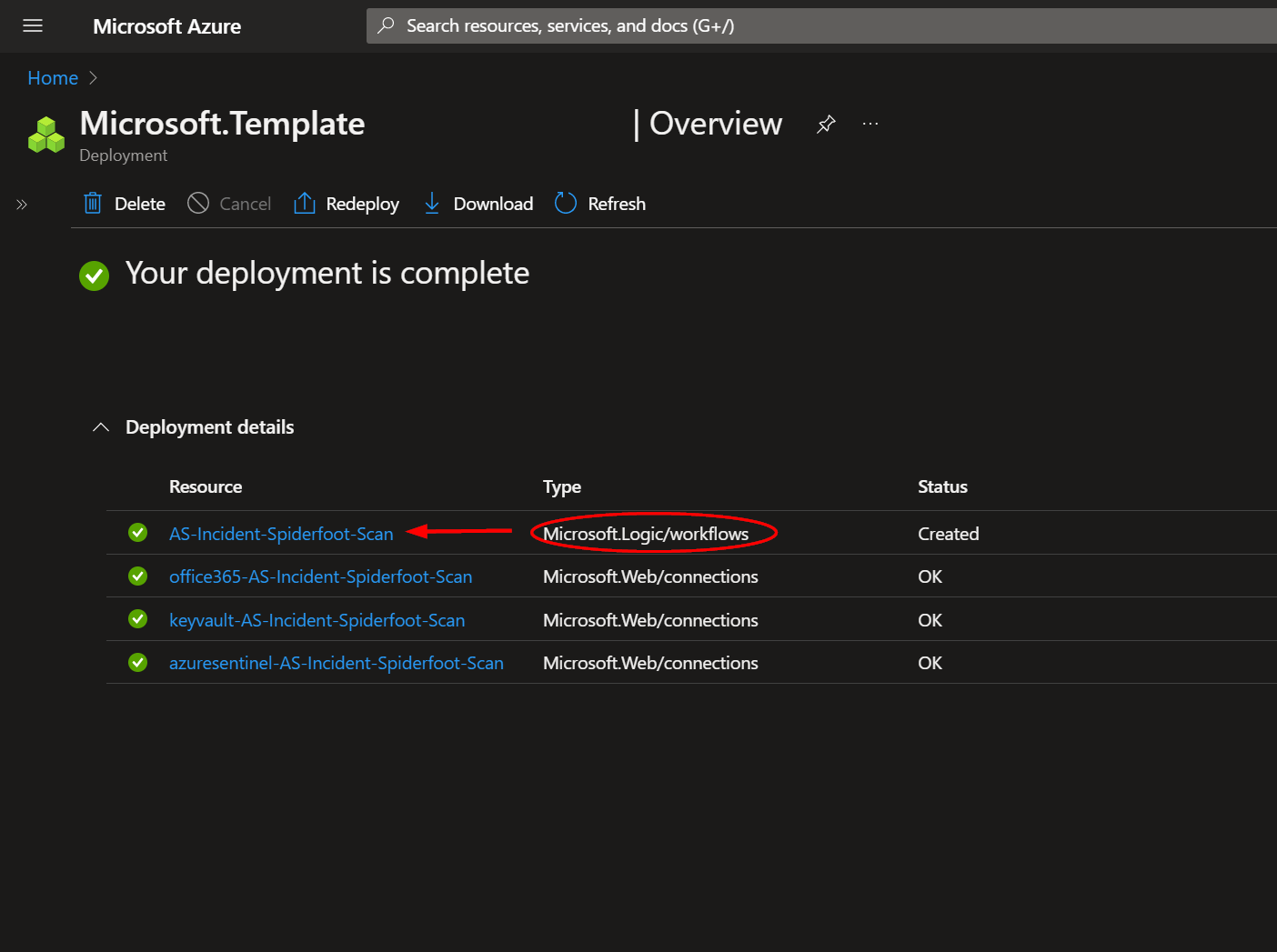1277x952 pixels.
Task: Click the Microsoft.Logic/workflows type cell
Action: click(x=646, y=534)
